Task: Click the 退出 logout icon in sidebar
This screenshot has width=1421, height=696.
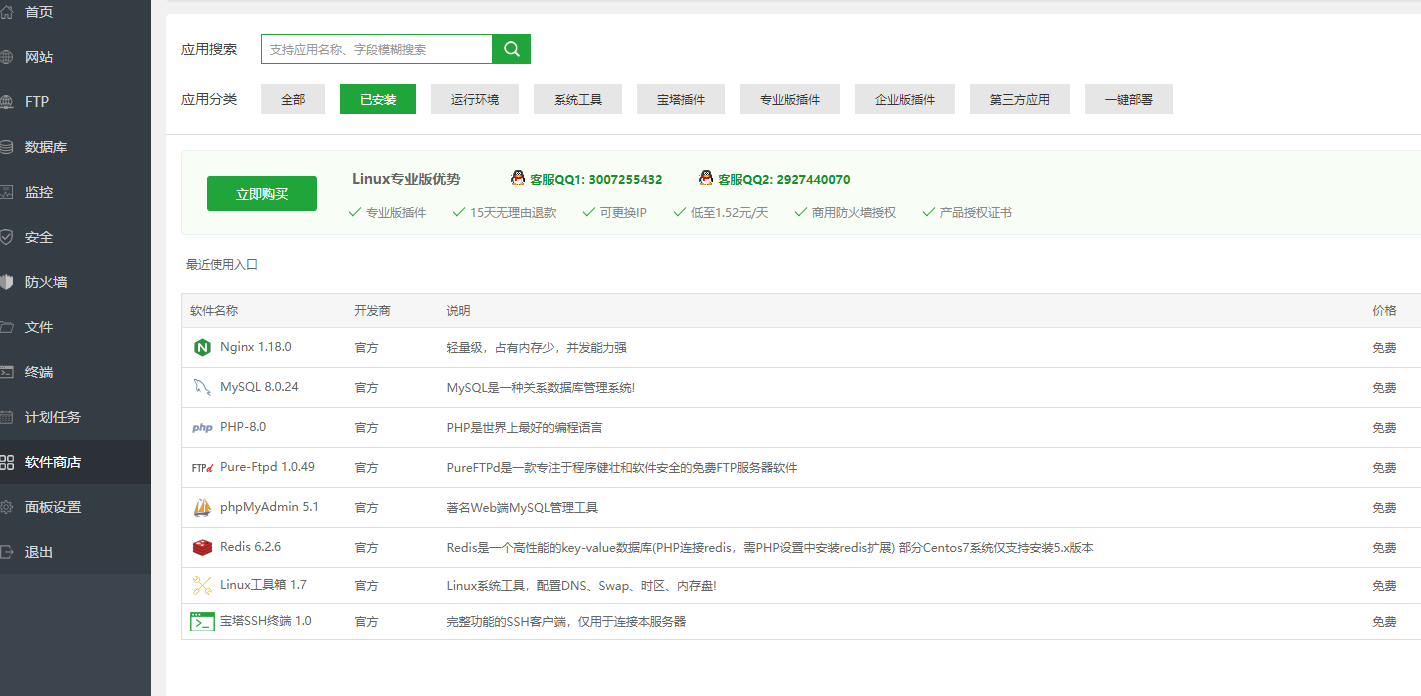Action: pos(6,552)
